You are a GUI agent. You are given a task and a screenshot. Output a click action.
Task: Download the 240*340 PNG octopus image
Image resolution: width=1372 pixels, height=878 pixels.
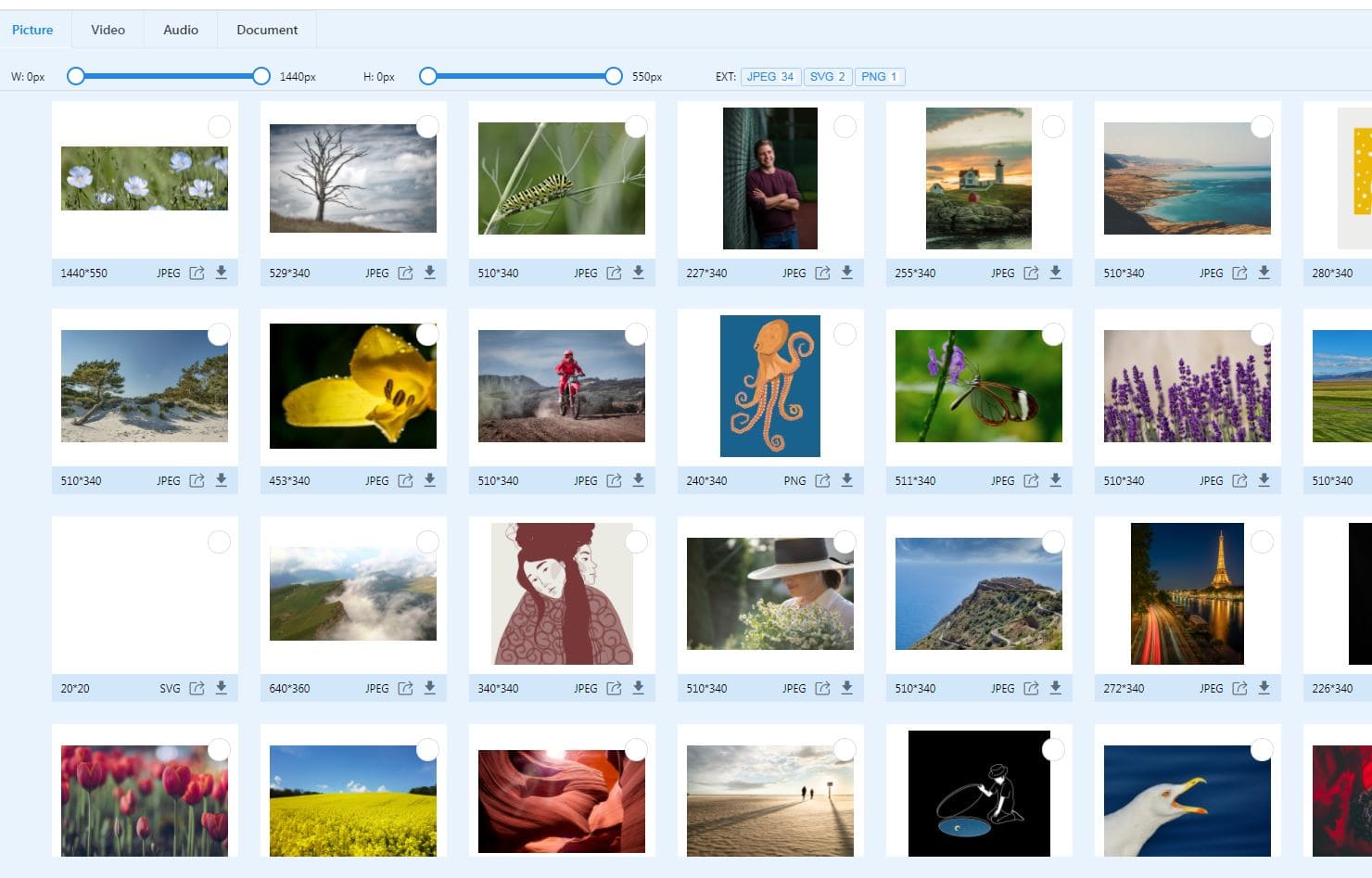click(x=847, y=480)
